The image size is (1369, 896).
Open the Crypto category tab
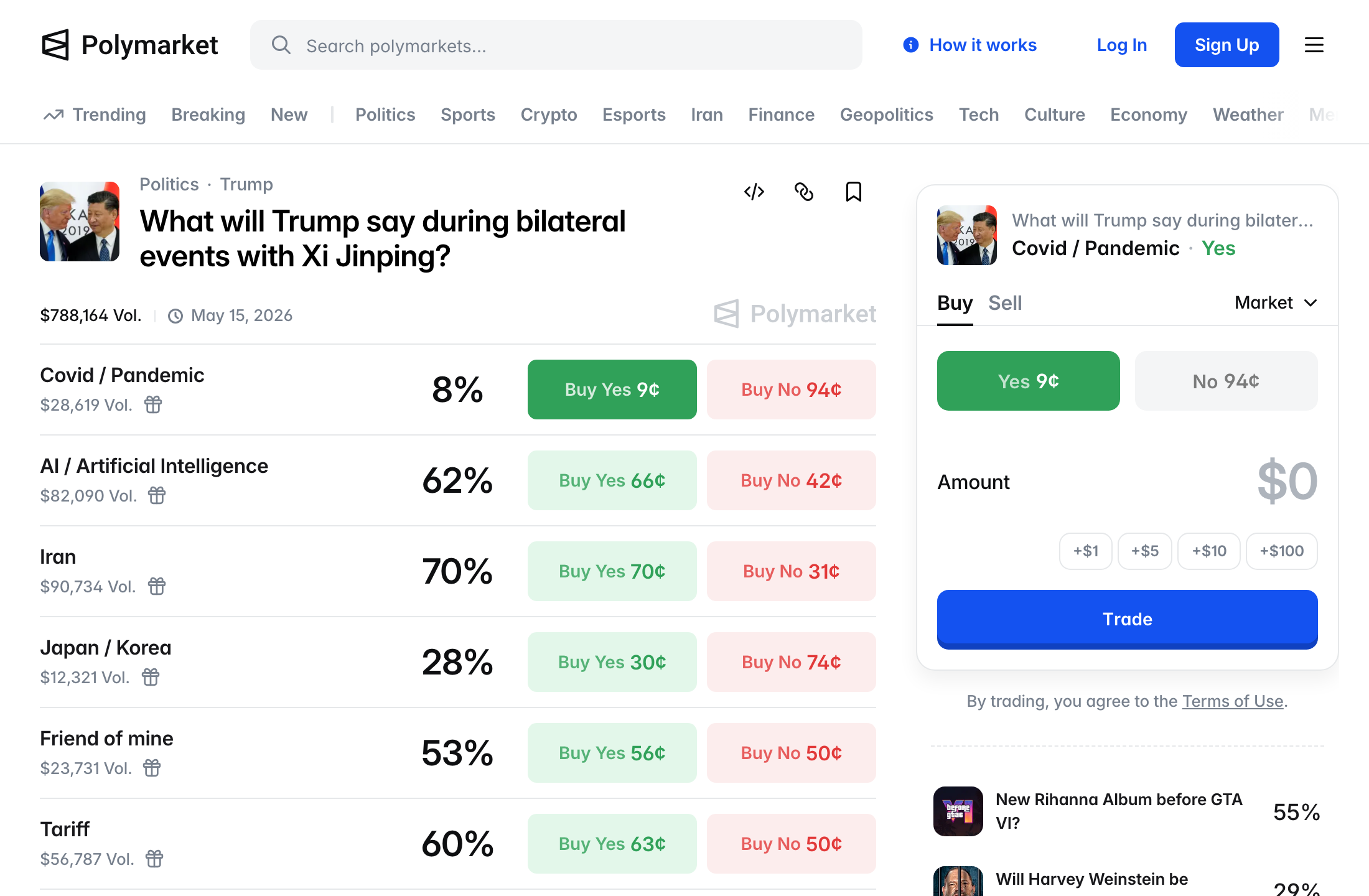click(549, 114)
